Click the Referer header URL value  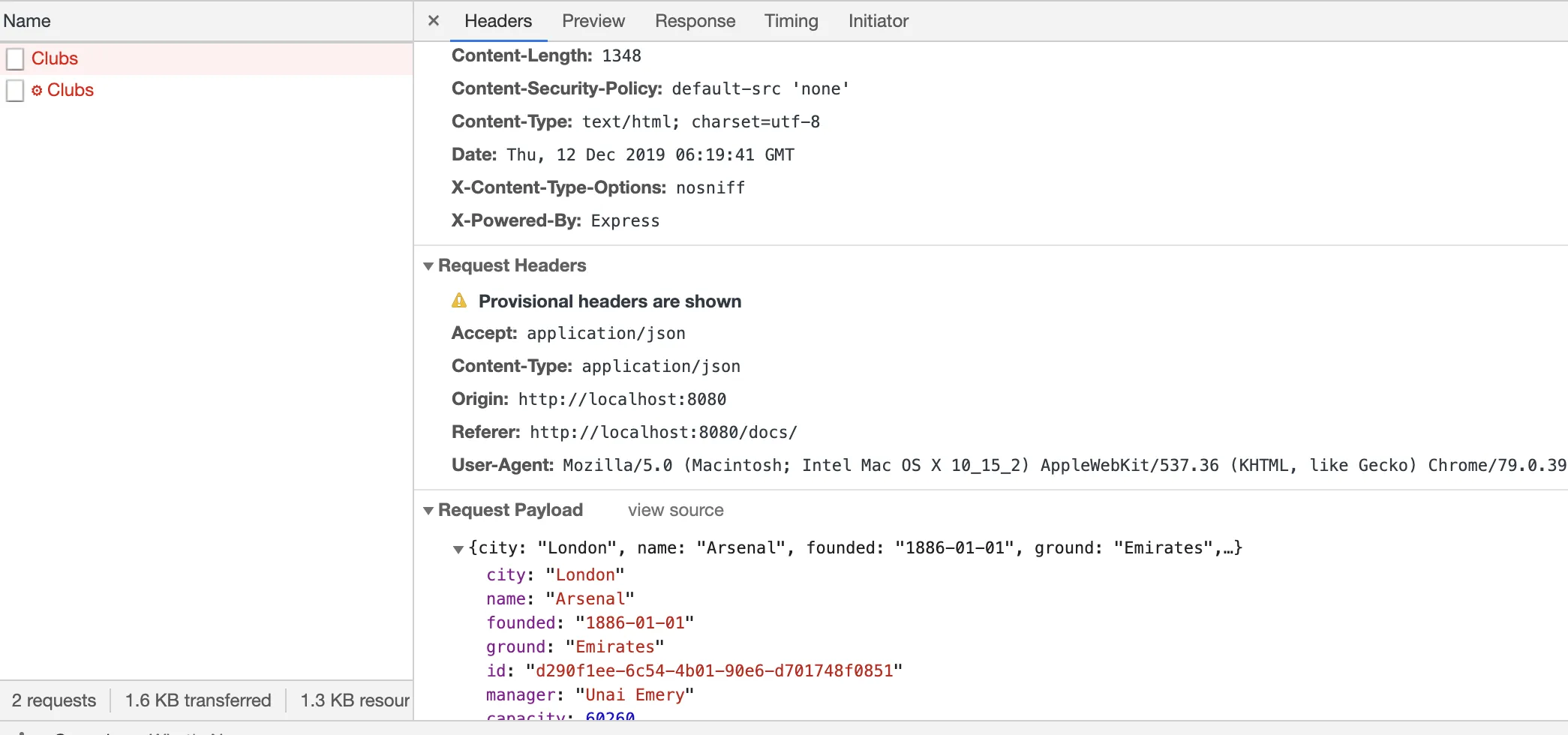click(662, 433)
